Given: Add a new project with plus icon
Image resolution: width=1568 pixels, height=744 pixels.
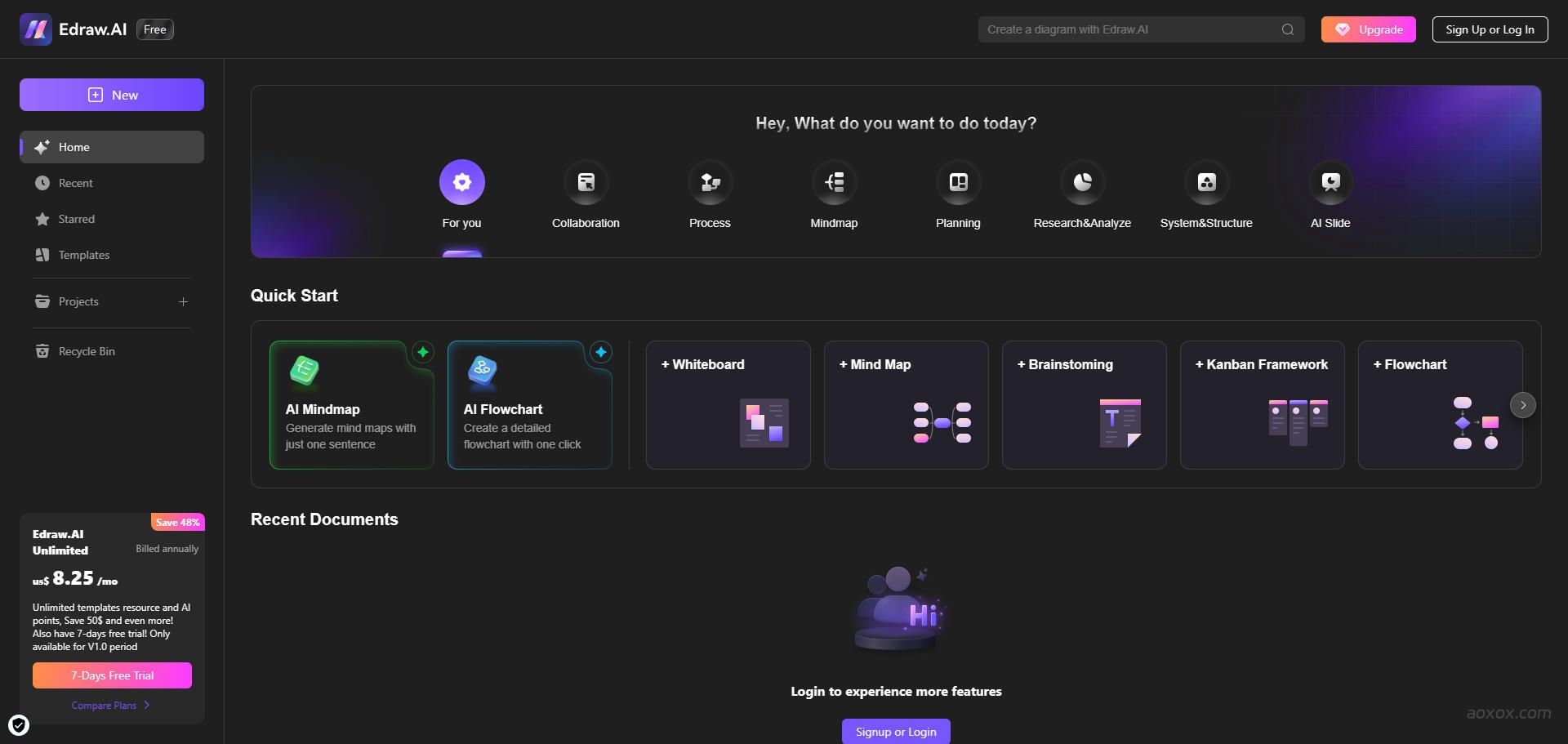Looking at the screenshot, I should coord(183,301).
